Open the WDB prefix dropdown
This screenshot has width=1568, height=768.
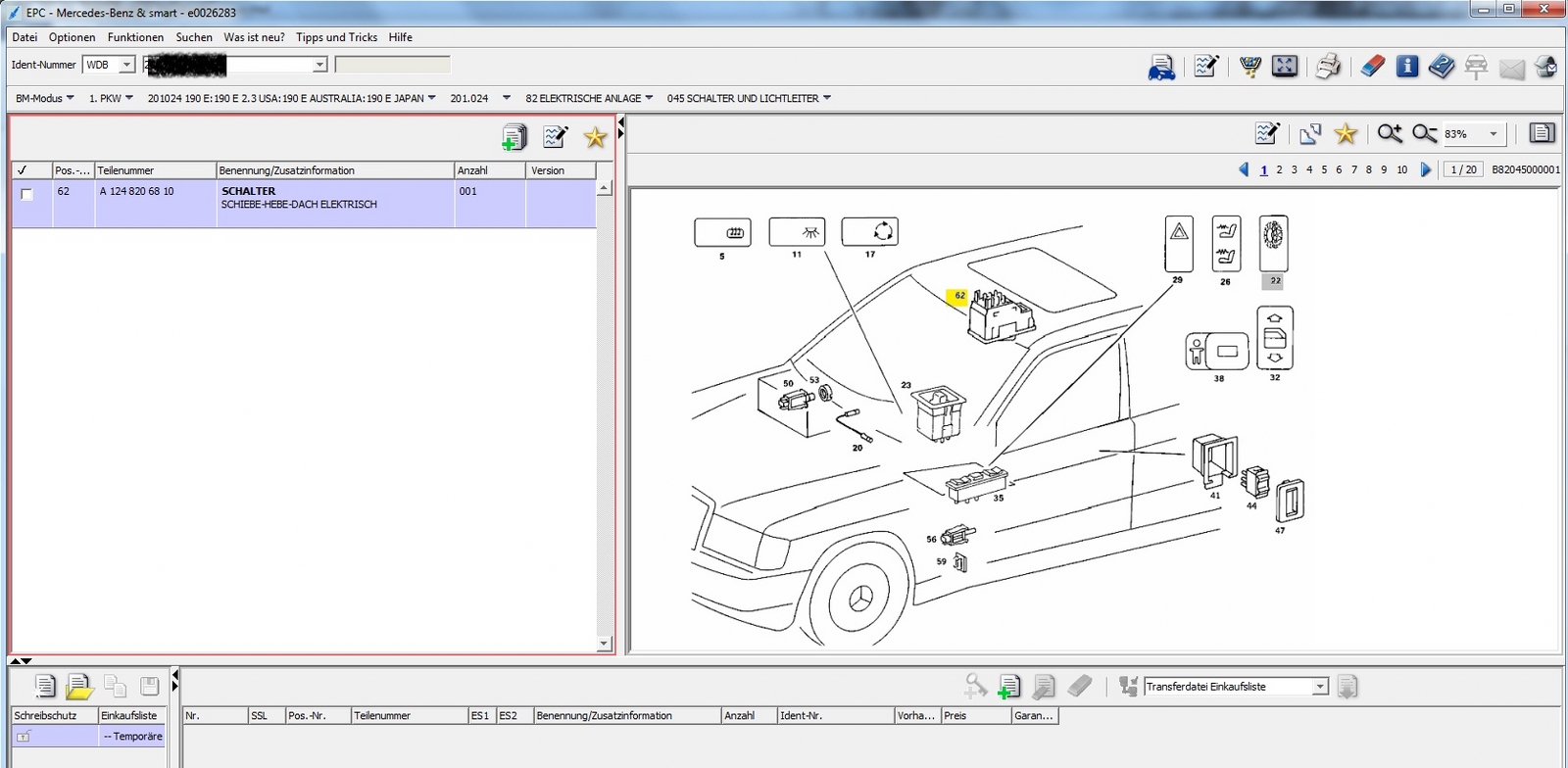point(126,65)
